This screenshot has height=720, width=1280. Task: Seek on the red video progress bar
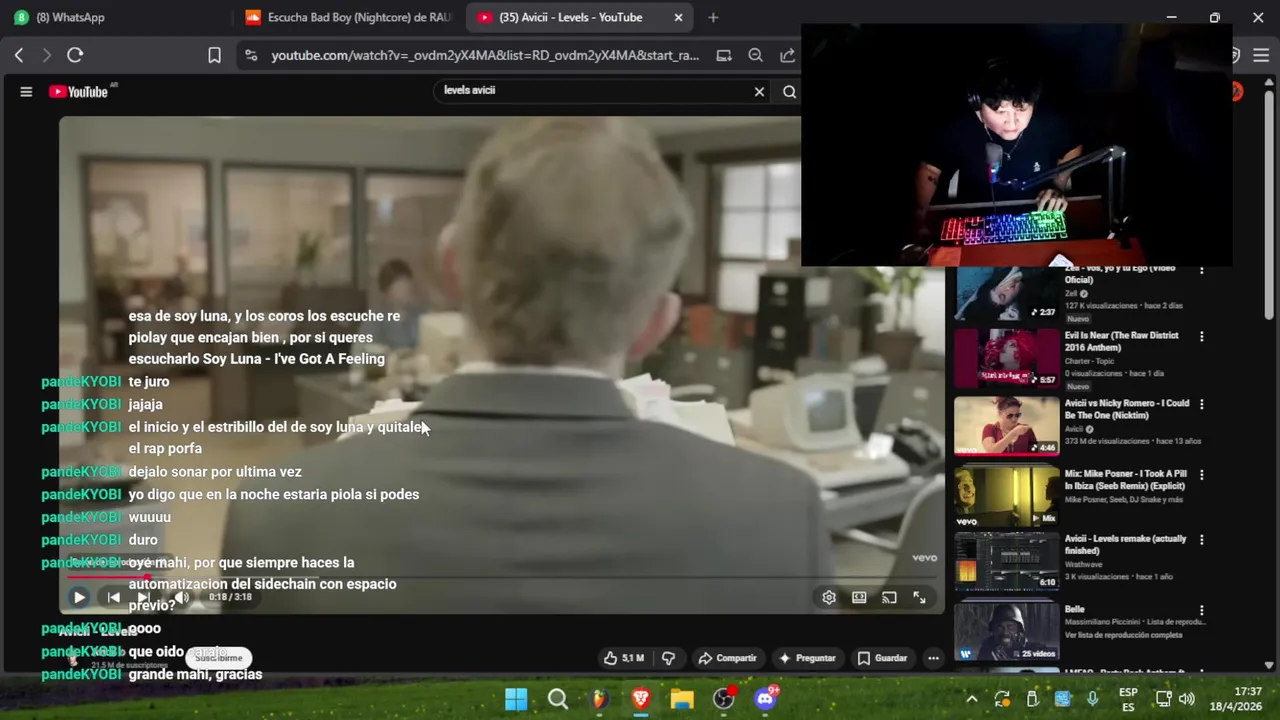(501, 576)
